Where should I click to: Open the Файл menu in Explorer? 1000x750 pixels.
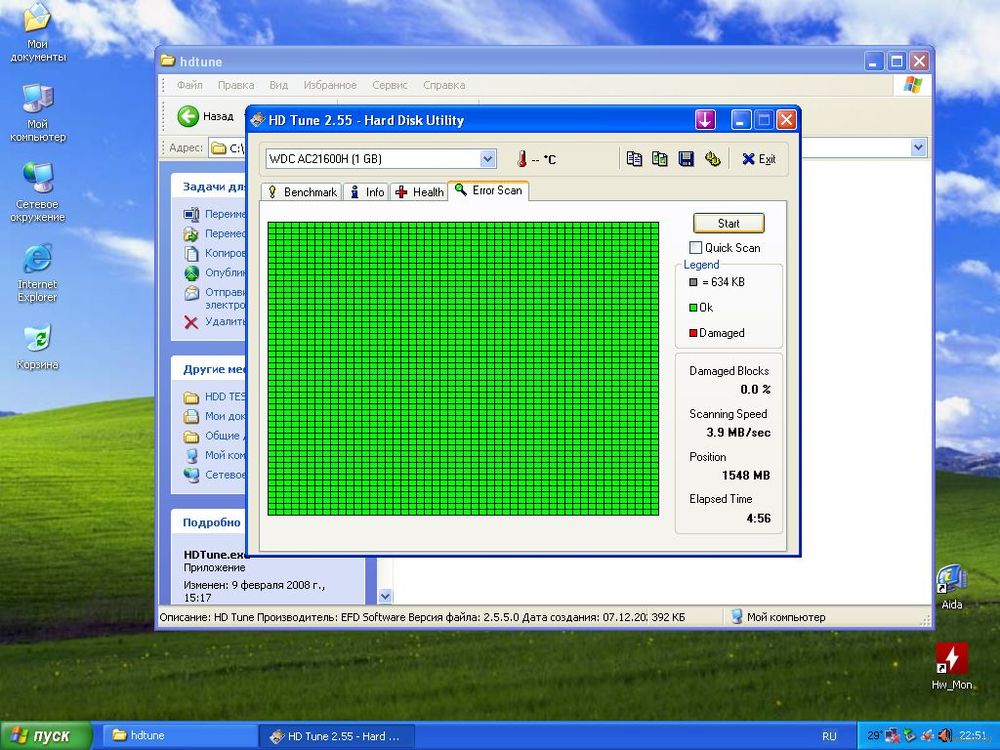coord(189,86)
